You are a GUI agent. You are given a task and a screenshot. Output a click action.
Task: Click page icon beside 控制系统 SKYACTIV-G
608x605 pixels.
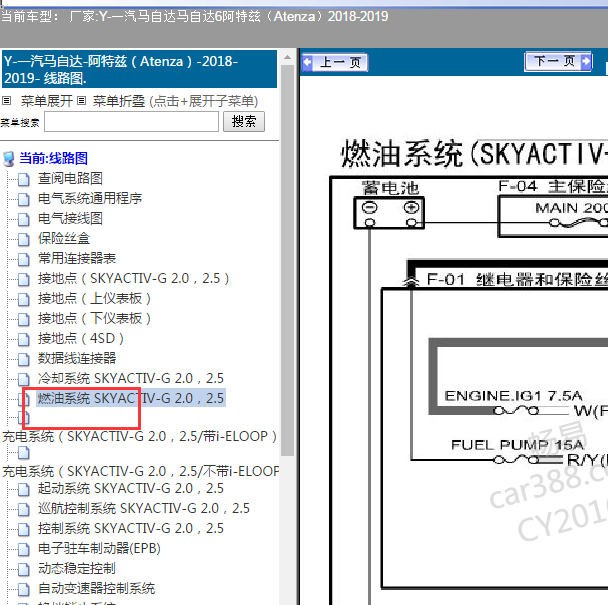coord(24,530)
